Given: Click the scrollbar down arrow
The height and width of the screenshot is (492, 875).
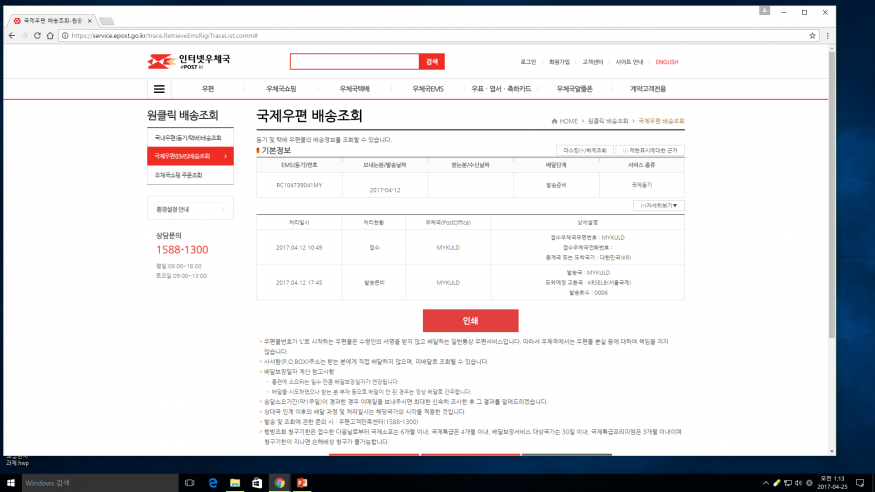Looking at the screenshot, I should [831, 451].
